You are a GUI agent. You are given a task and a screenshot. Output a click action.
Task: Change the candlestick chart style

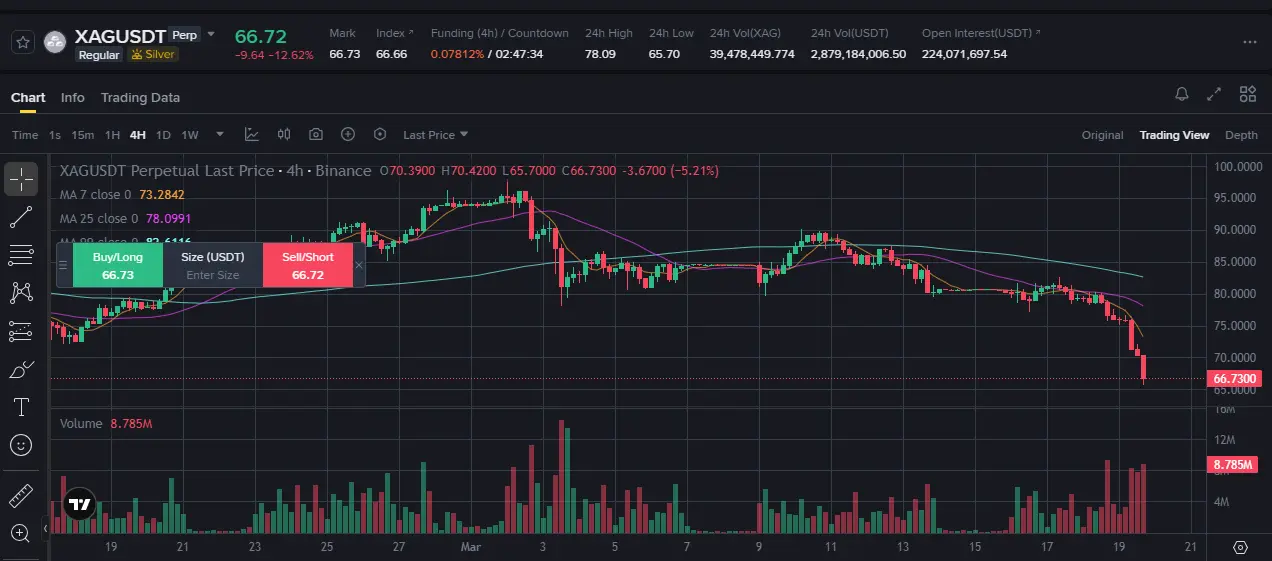pos(284,134)
